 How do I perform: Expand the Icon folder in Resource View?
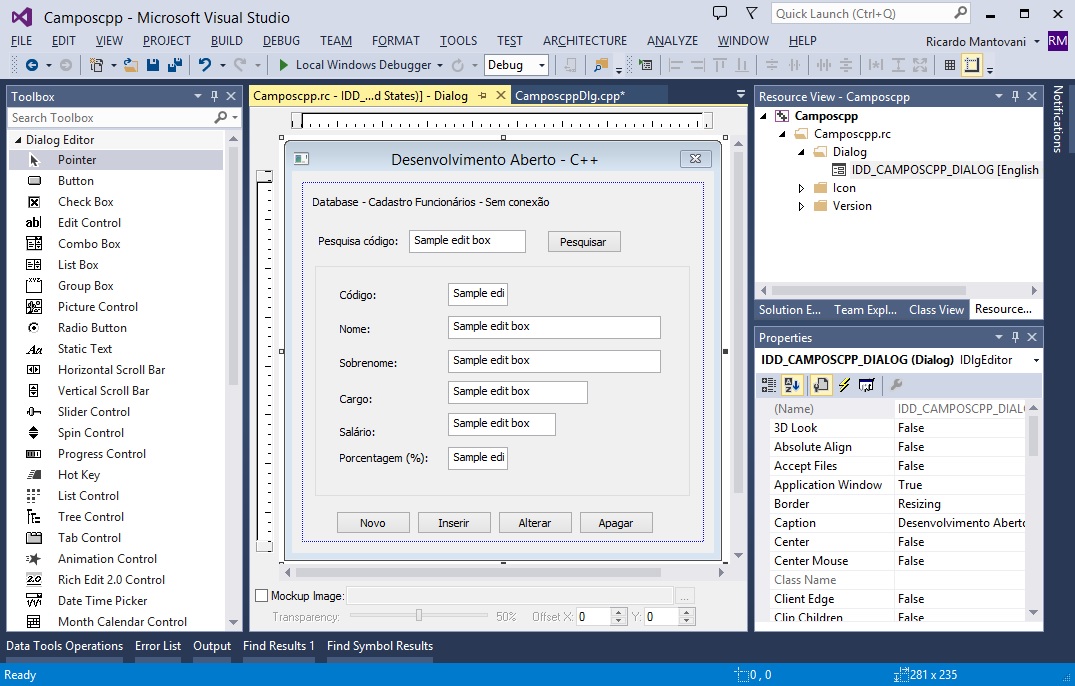(801, 188)
